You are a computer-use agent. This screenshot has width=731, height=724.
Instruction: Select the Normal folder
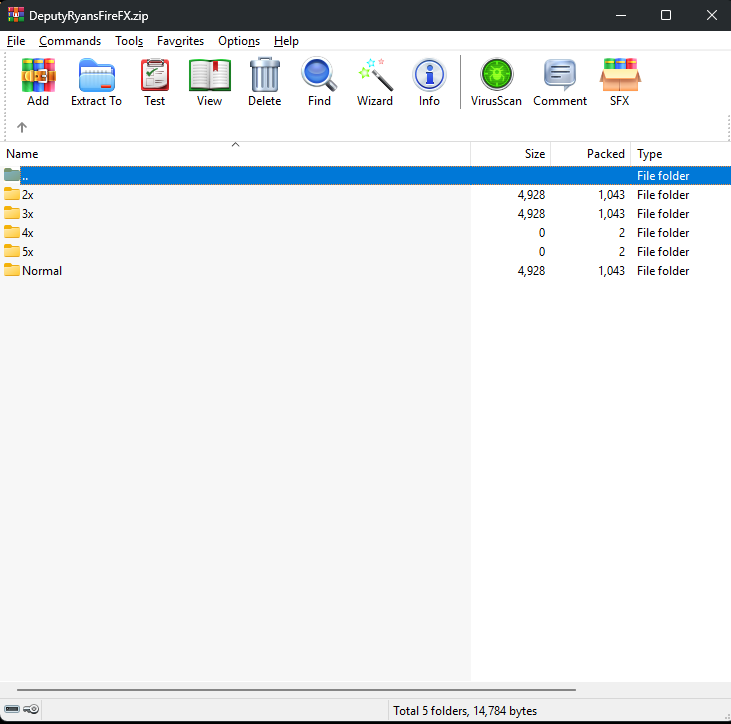[x=41, y=271]
